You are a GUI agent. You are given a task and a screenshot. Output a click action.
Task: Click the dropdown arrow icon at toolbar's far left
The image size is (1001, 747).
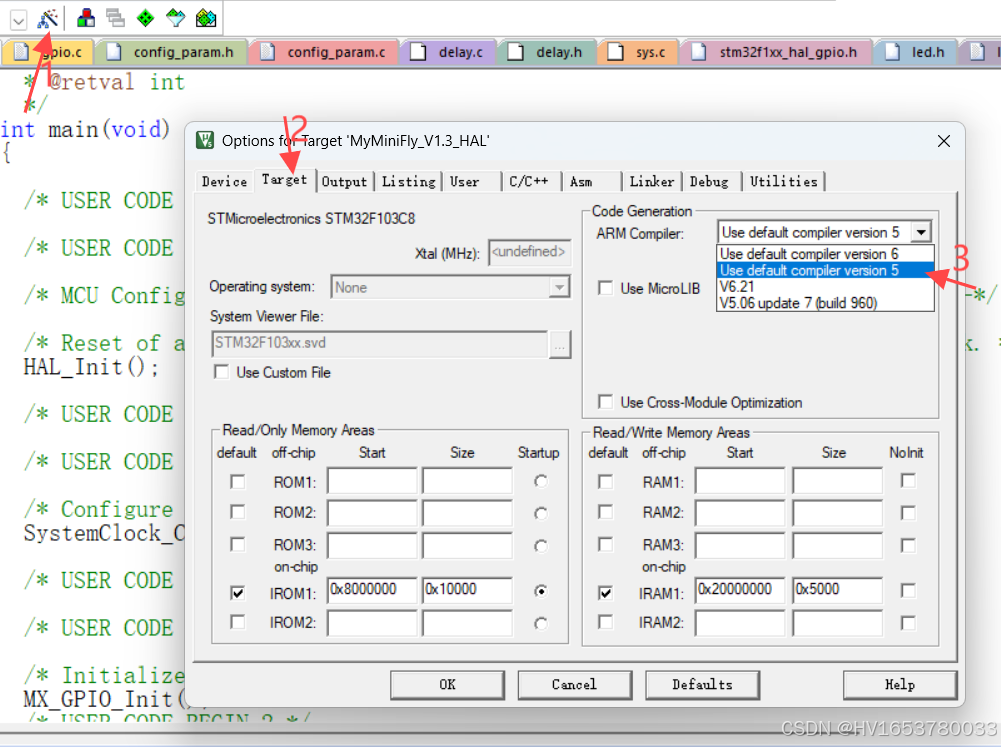(x=17, y=17)
